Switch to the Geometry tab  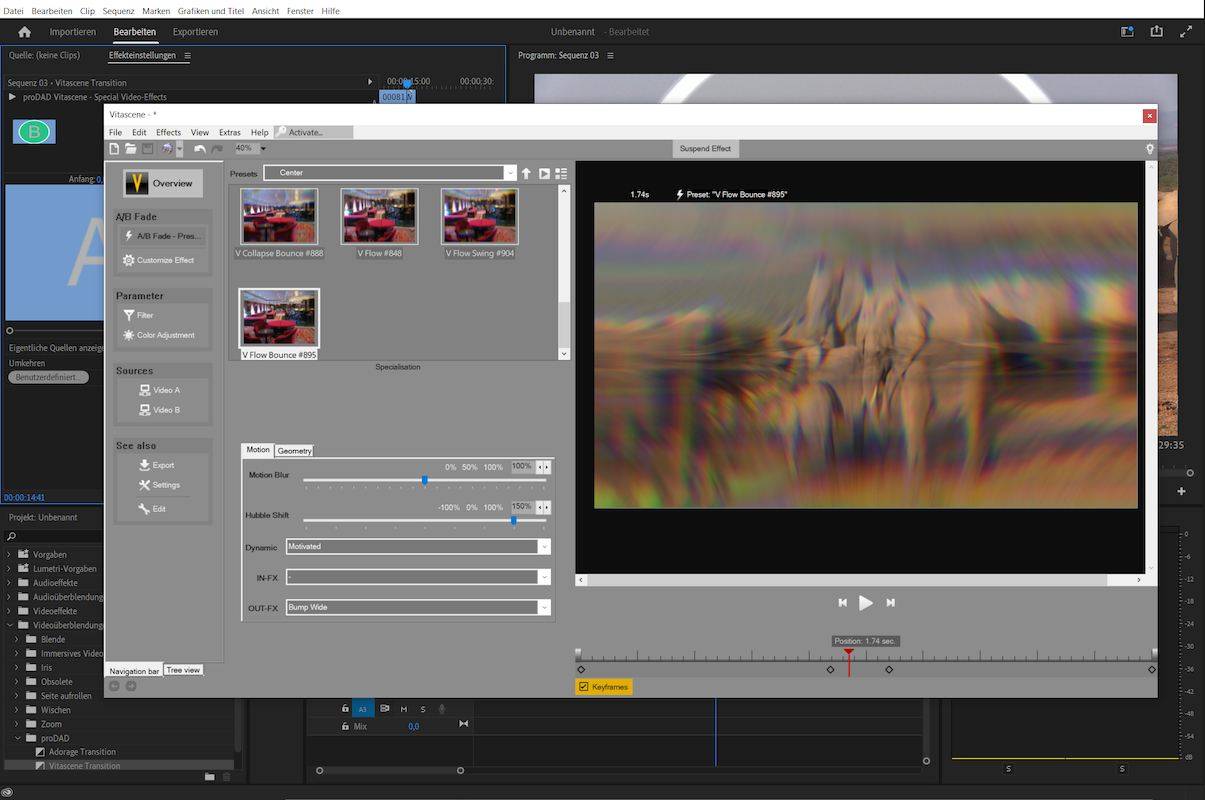[x=294, y=451]
